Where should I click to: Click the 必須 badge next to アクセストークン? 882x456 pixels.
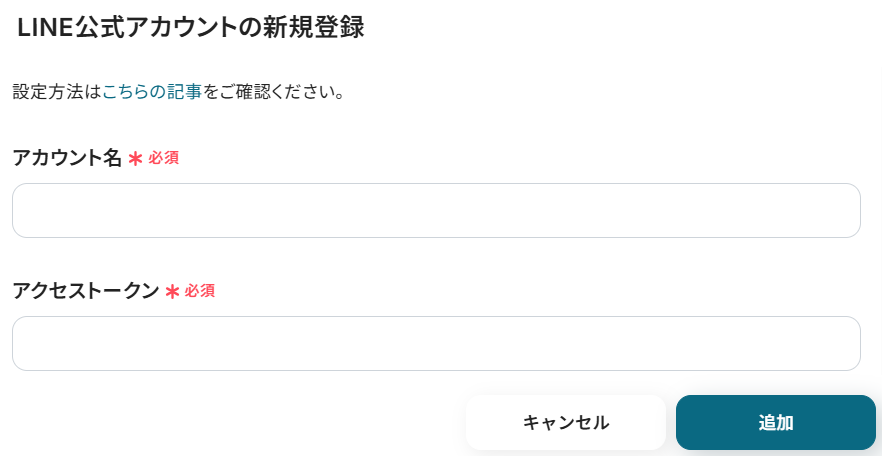pyautogui.click(x=200, y=291)
